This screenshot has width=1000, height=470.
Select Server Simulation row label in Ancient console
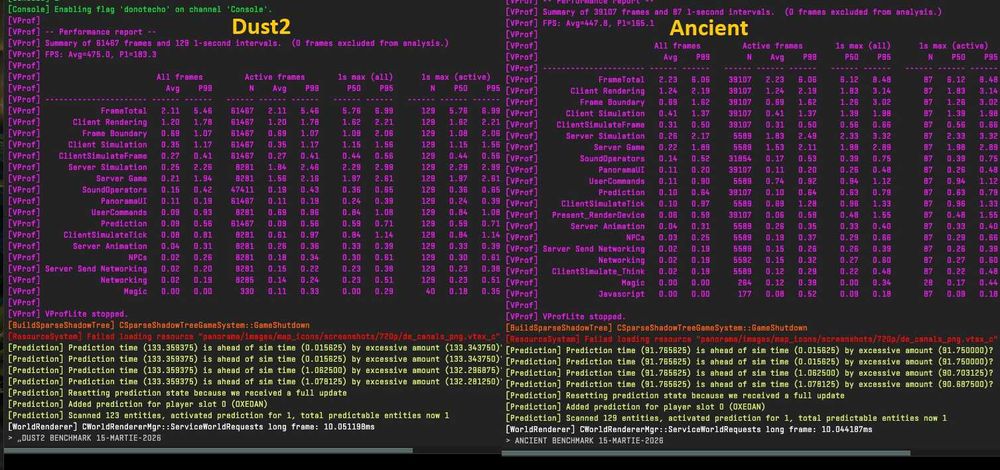605,136
